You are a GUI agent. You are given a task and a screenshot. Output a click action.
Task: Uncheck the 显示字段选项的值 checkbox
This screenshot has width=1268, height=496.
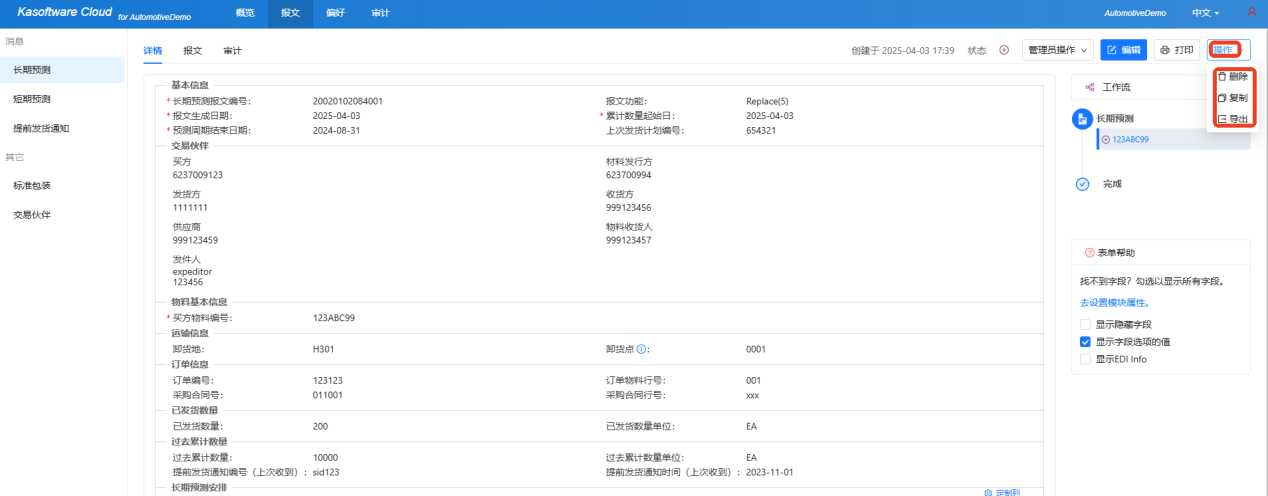pos(1086,341)
